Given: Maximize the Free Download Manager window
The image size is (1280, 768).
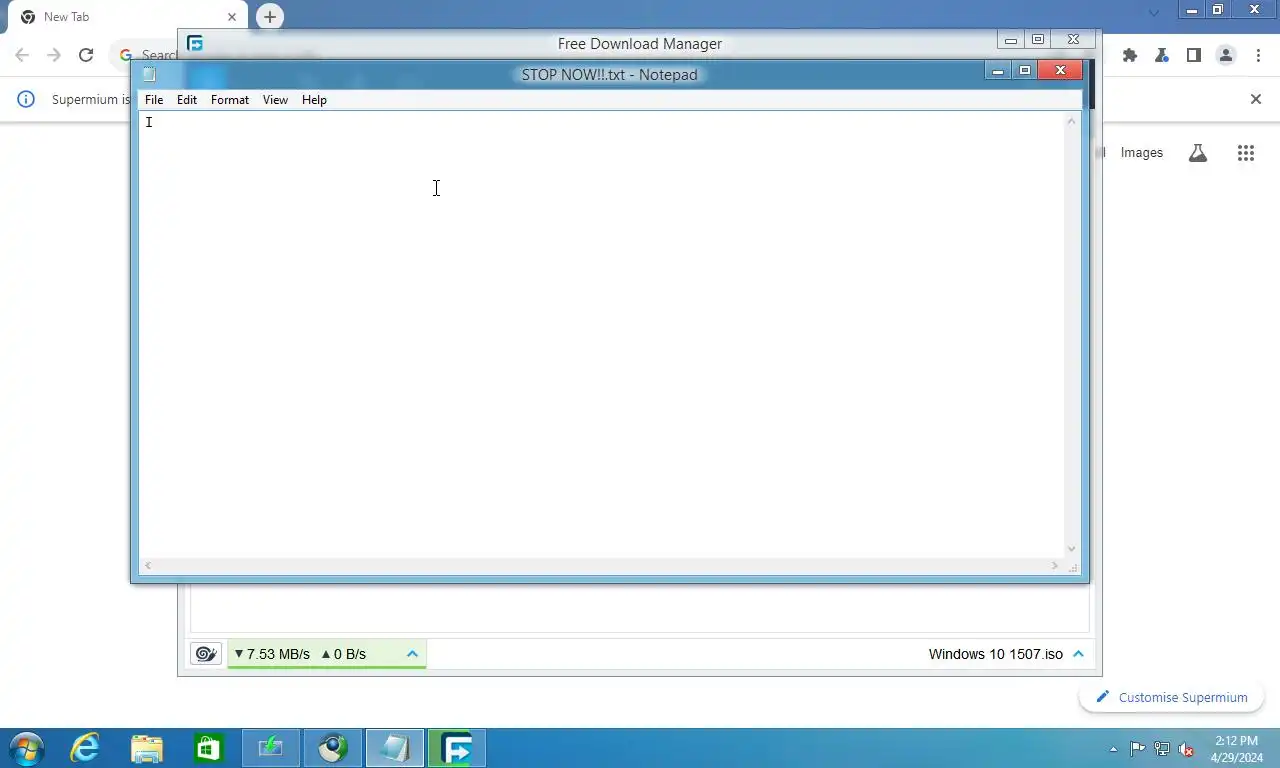Looking at the screenshot, I should click(x=1038, y=40).
